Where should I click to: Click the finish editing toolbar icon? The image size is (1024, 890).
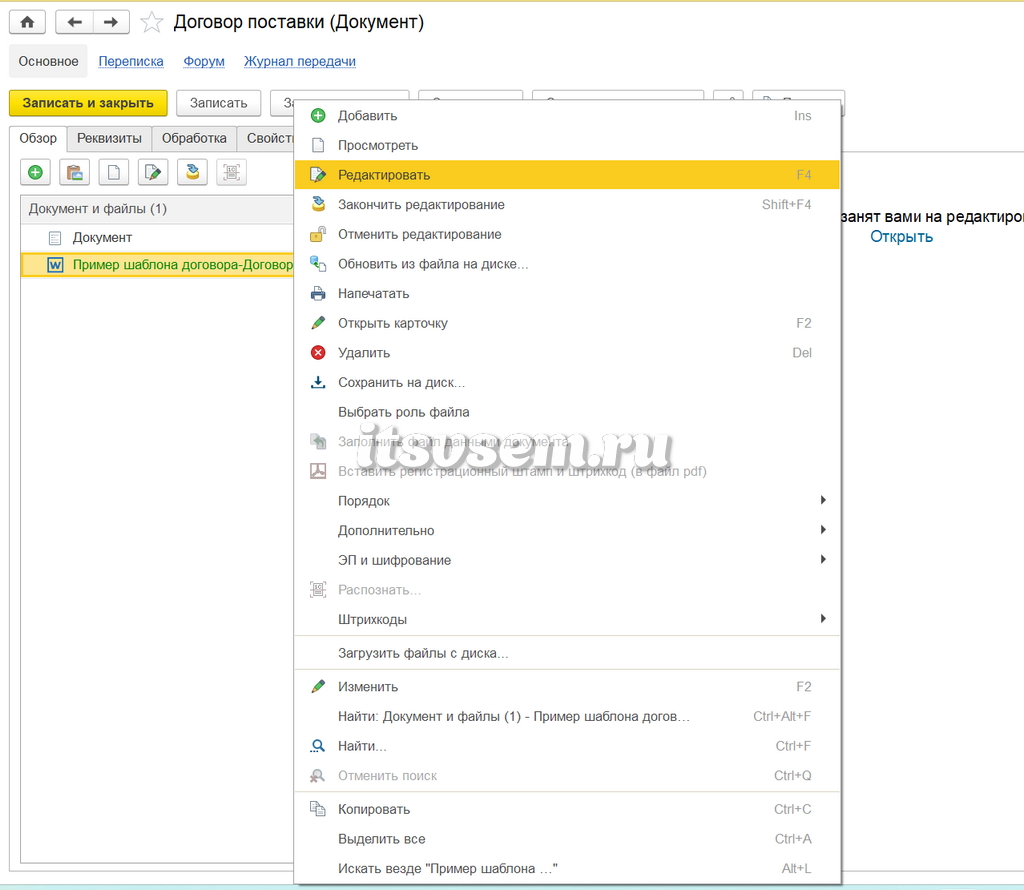(x=192, y=172)
